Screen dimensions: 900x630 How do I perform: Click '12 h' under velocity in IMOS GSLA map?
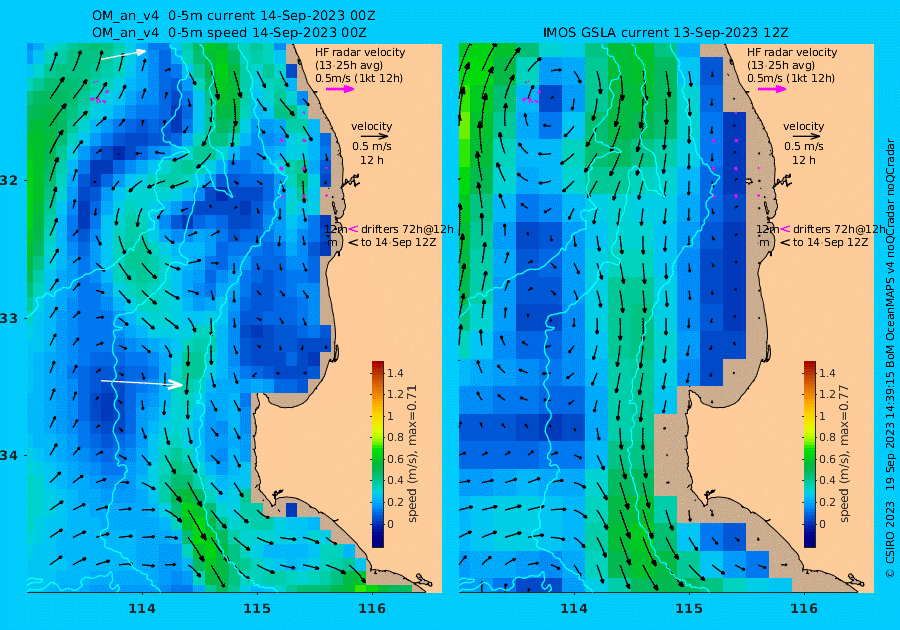(x=804, y=160)
